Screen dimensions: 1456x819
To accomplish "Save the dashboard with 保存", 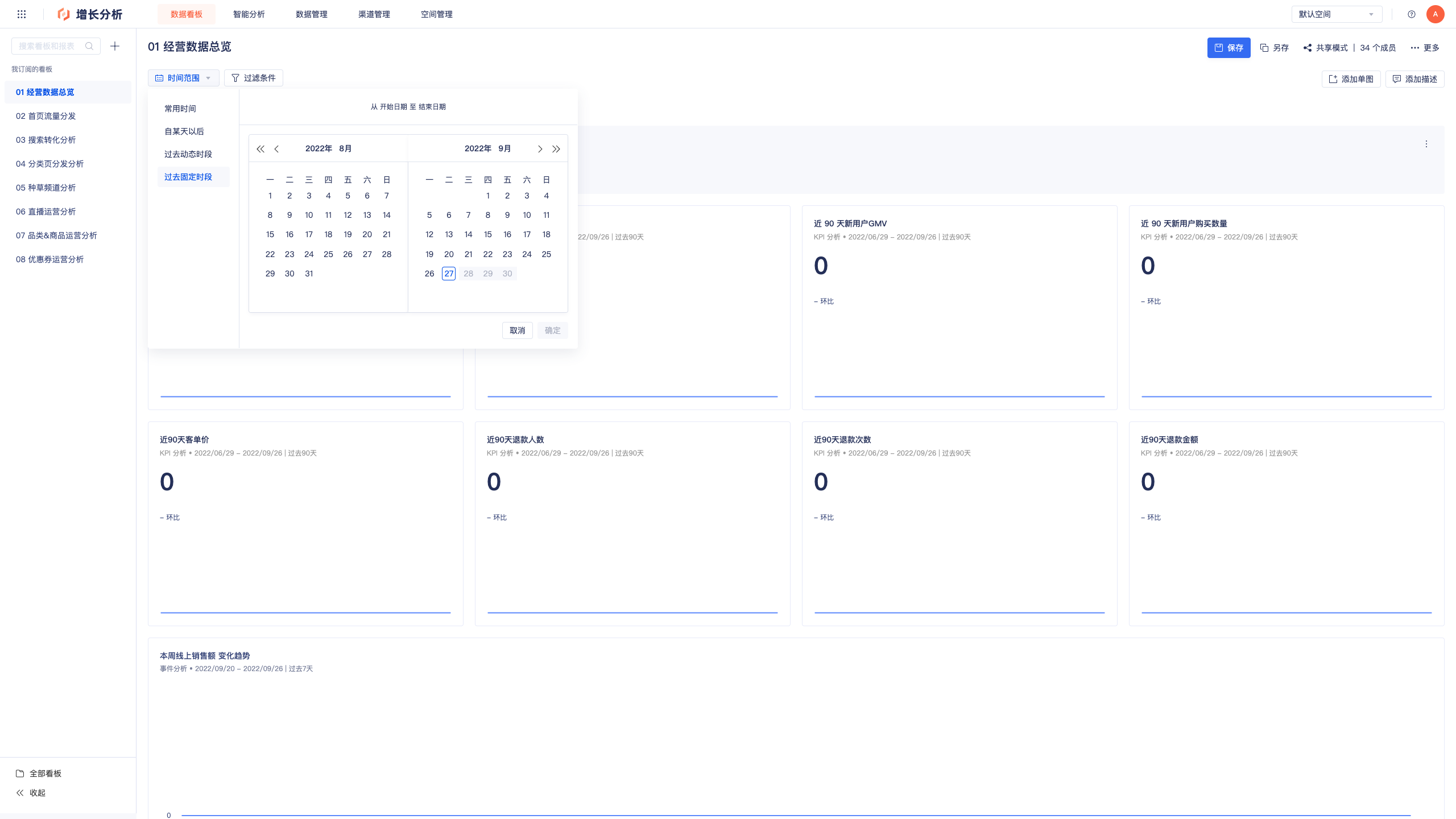I will tap(1229, 48).
